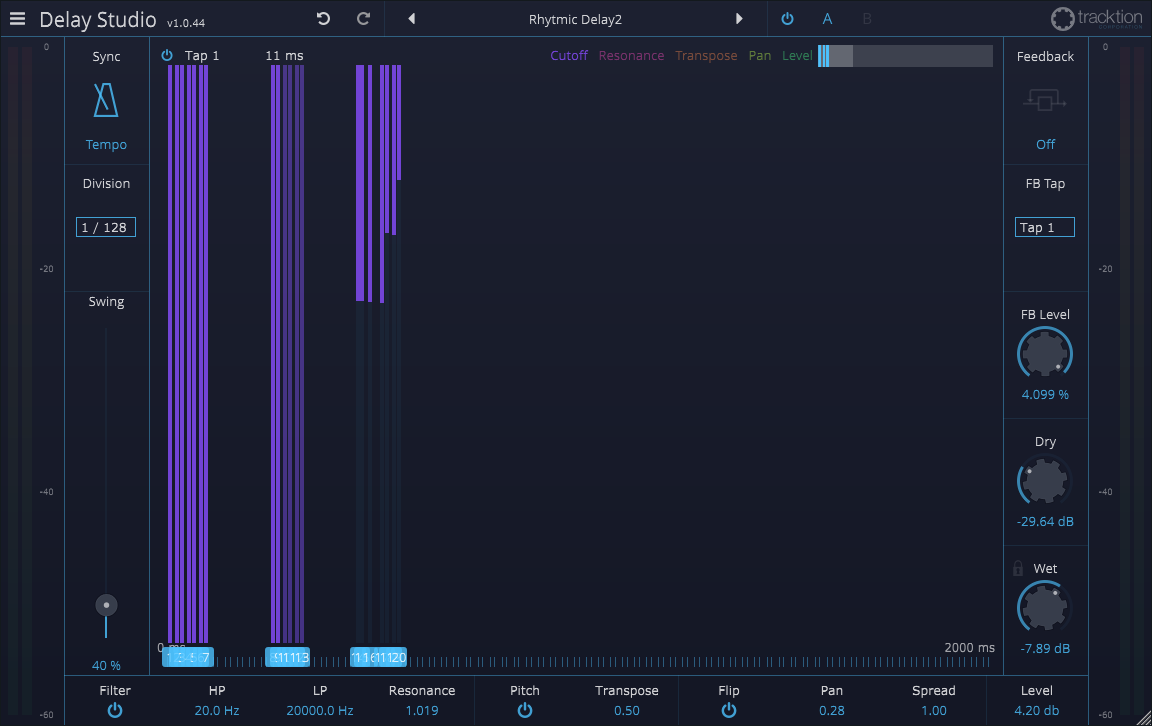Toggle the Wet lock icon

coord(1018,568)
